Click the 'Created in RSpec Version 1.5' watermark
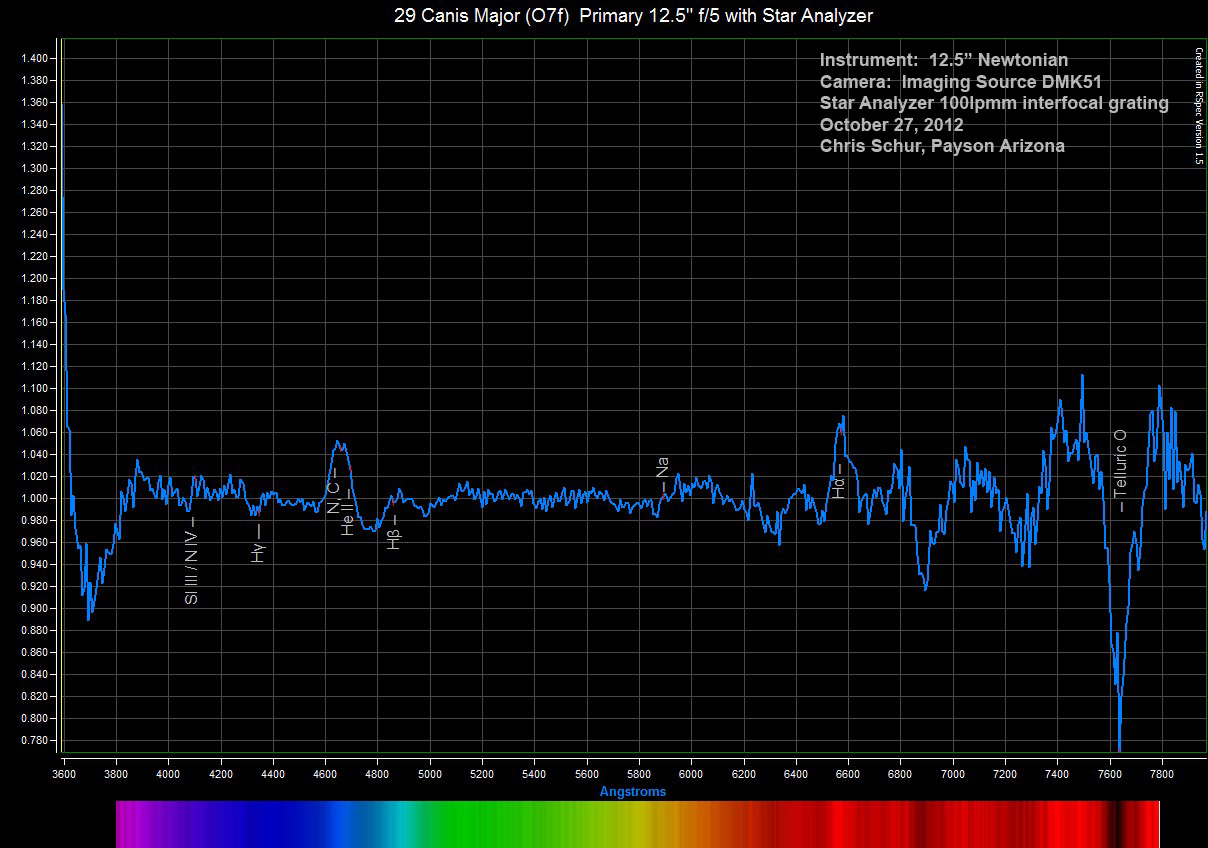 [1198, 106]
